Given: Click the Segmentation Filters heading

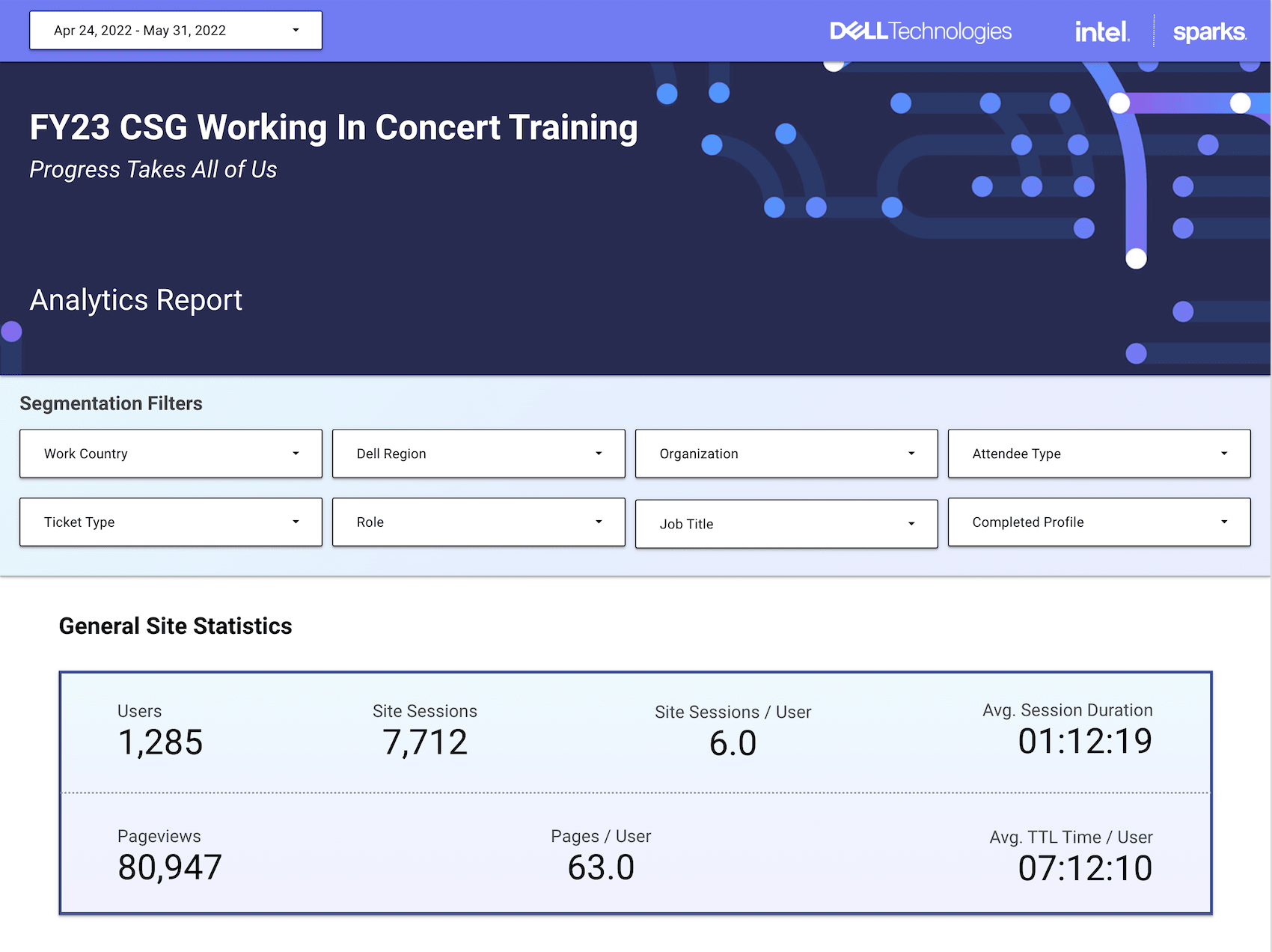Looking at the screenshot, I should [x=111, y=403].
